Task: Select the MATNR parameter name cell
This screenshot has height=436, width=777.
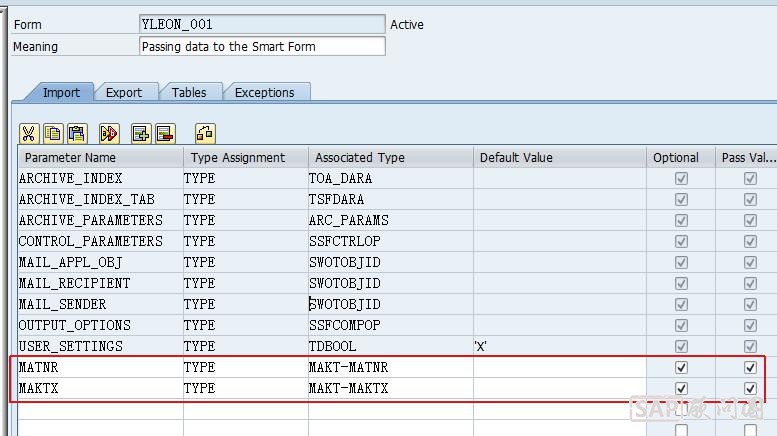Action: (101, 368)
